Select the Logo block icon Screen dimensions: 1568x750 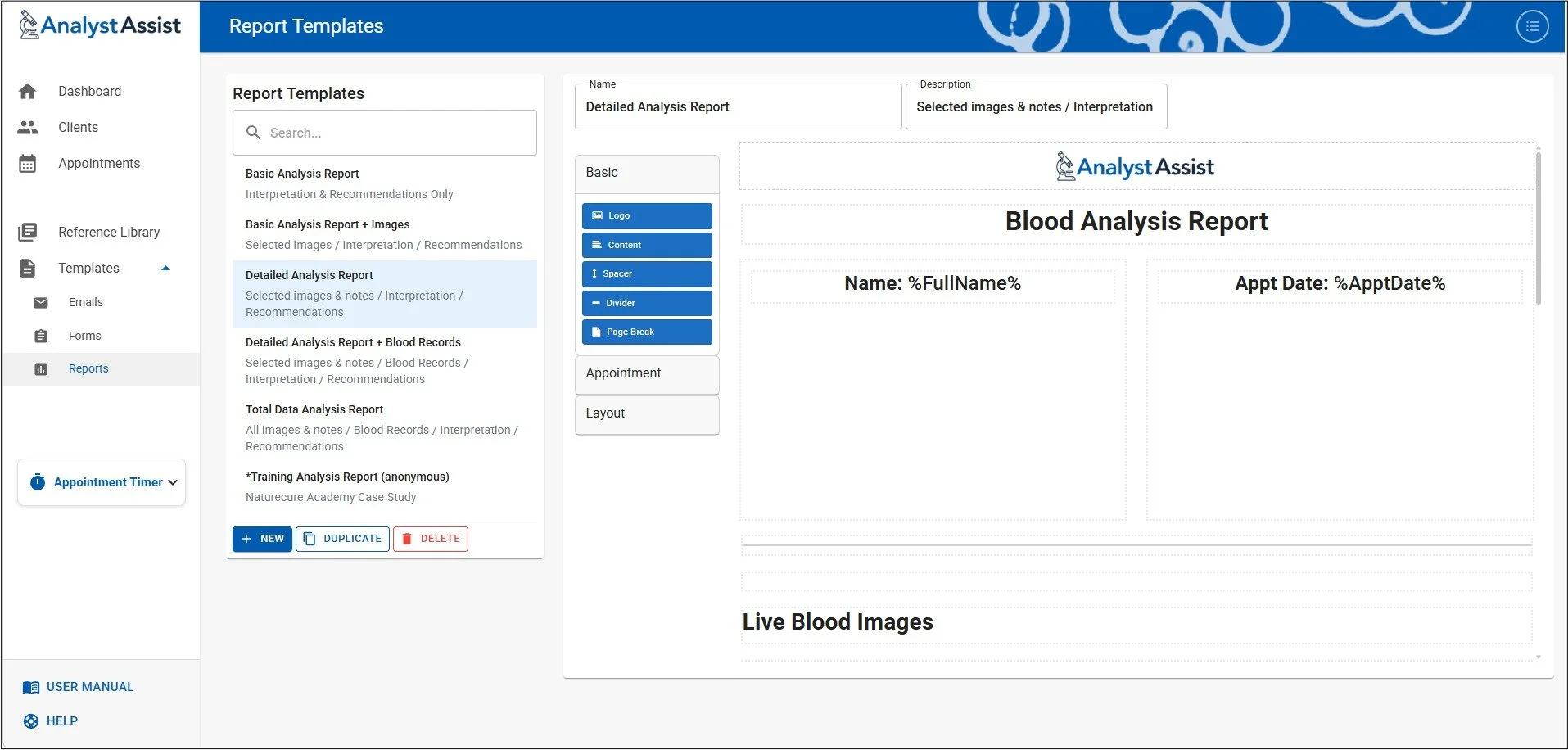(x=596, y=215)
